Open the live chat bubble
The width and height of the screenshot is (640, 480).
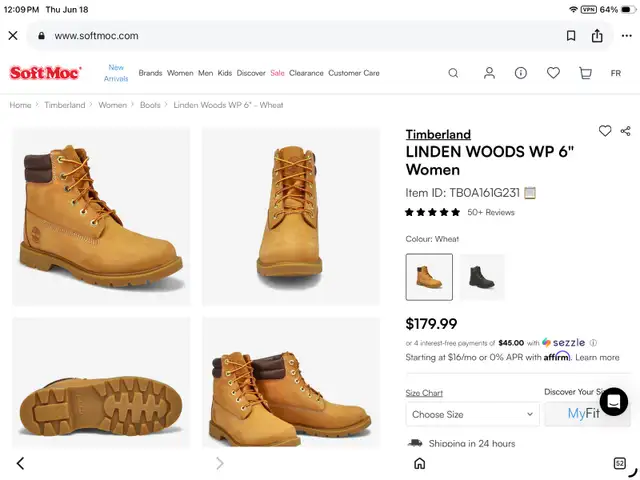(613, 402)
